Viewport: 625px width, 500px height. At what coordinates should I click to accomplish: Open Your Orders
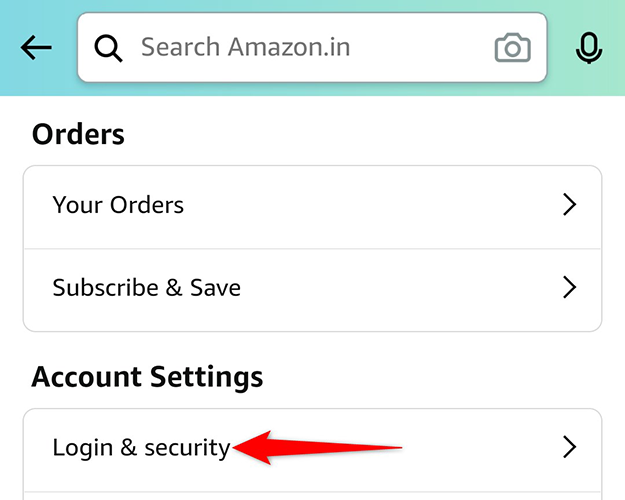tap(118, 205)
